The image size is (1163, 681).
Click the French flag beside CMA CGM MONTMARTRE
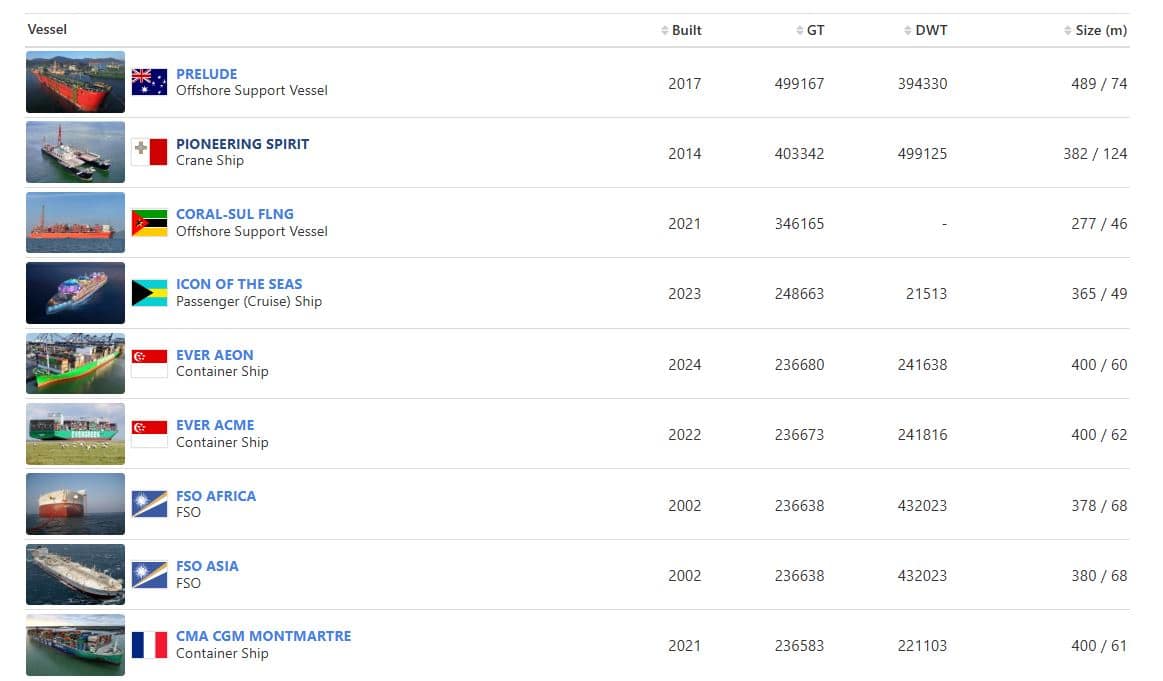[149, 645]
